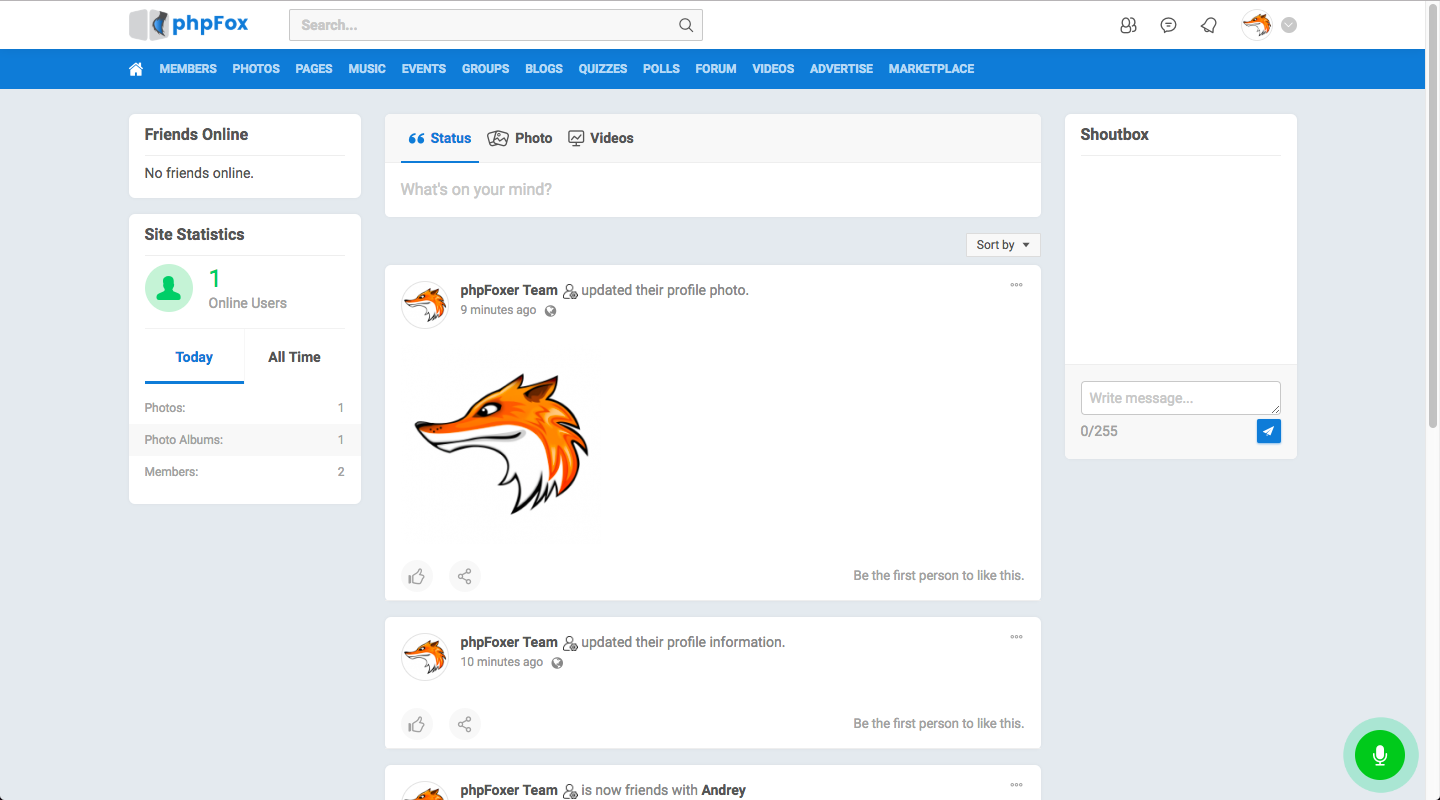Click the Members: statistics row
This screenshot has width=1440, height=800.
coord(245,472)
